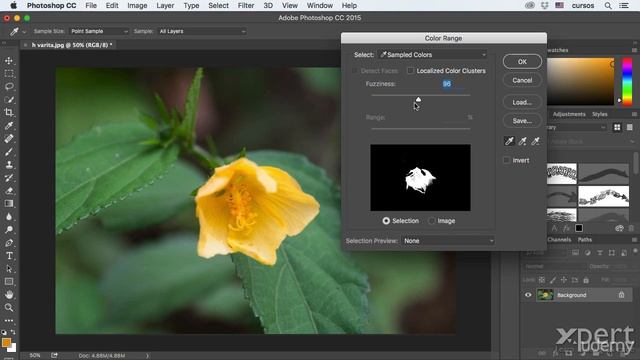Select the Eraser tool
Image resolution: width=640 pixels, height=360 pixels.
click(x=9, y=191)
